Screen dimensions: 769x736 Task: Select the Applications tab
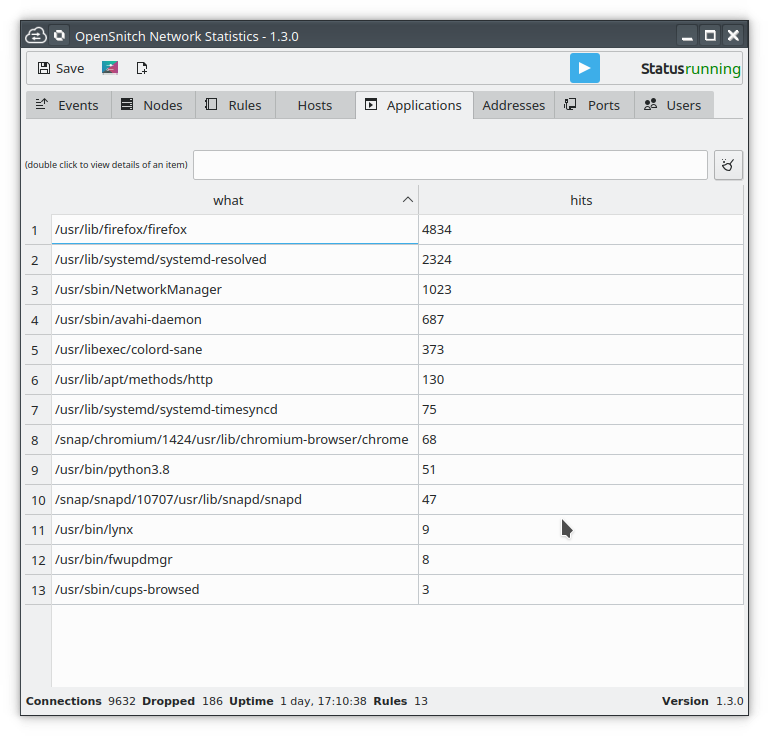tap(414, 105)
